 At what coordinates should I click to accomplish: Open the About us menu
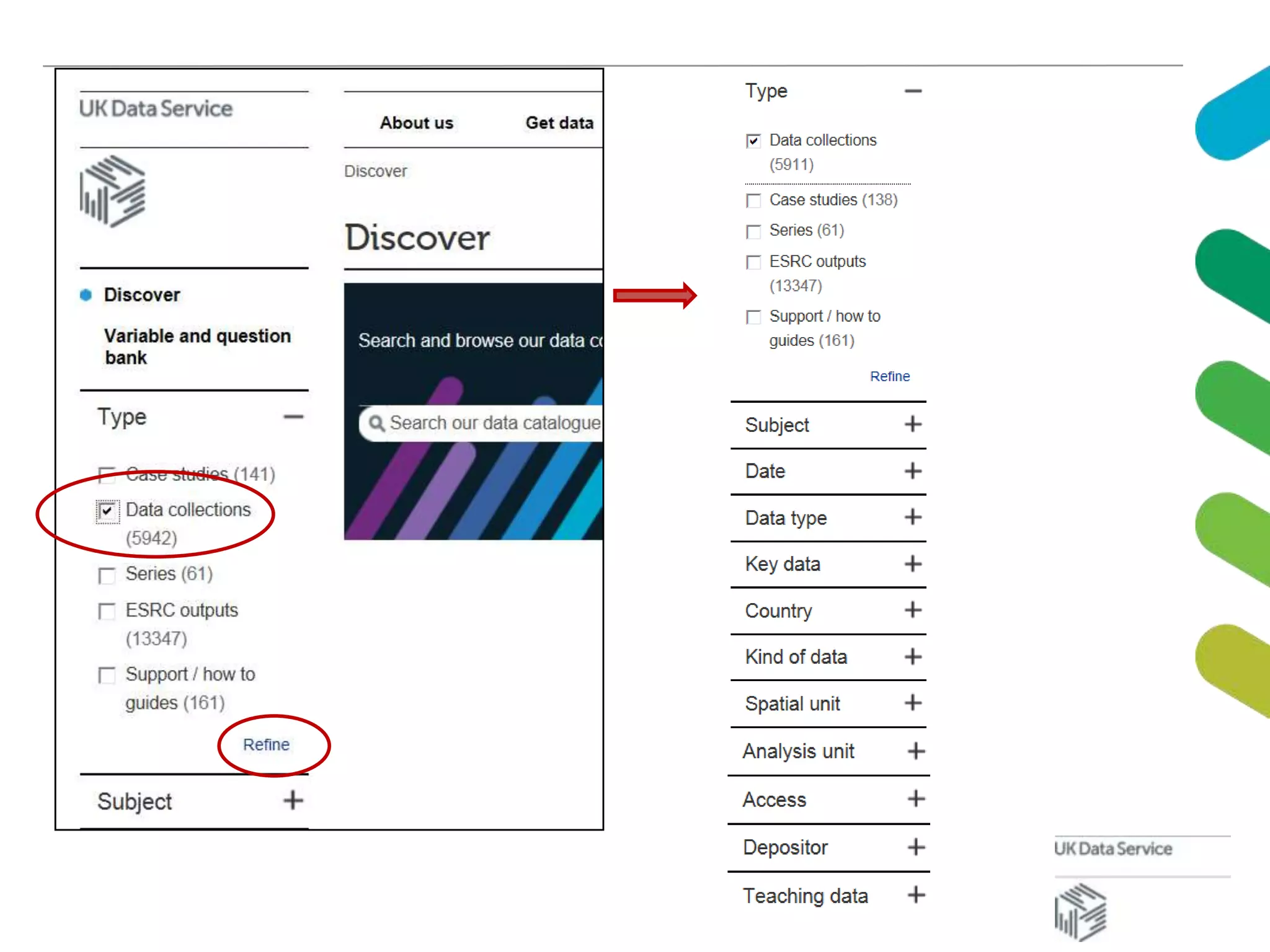click(x=417, y=123)
